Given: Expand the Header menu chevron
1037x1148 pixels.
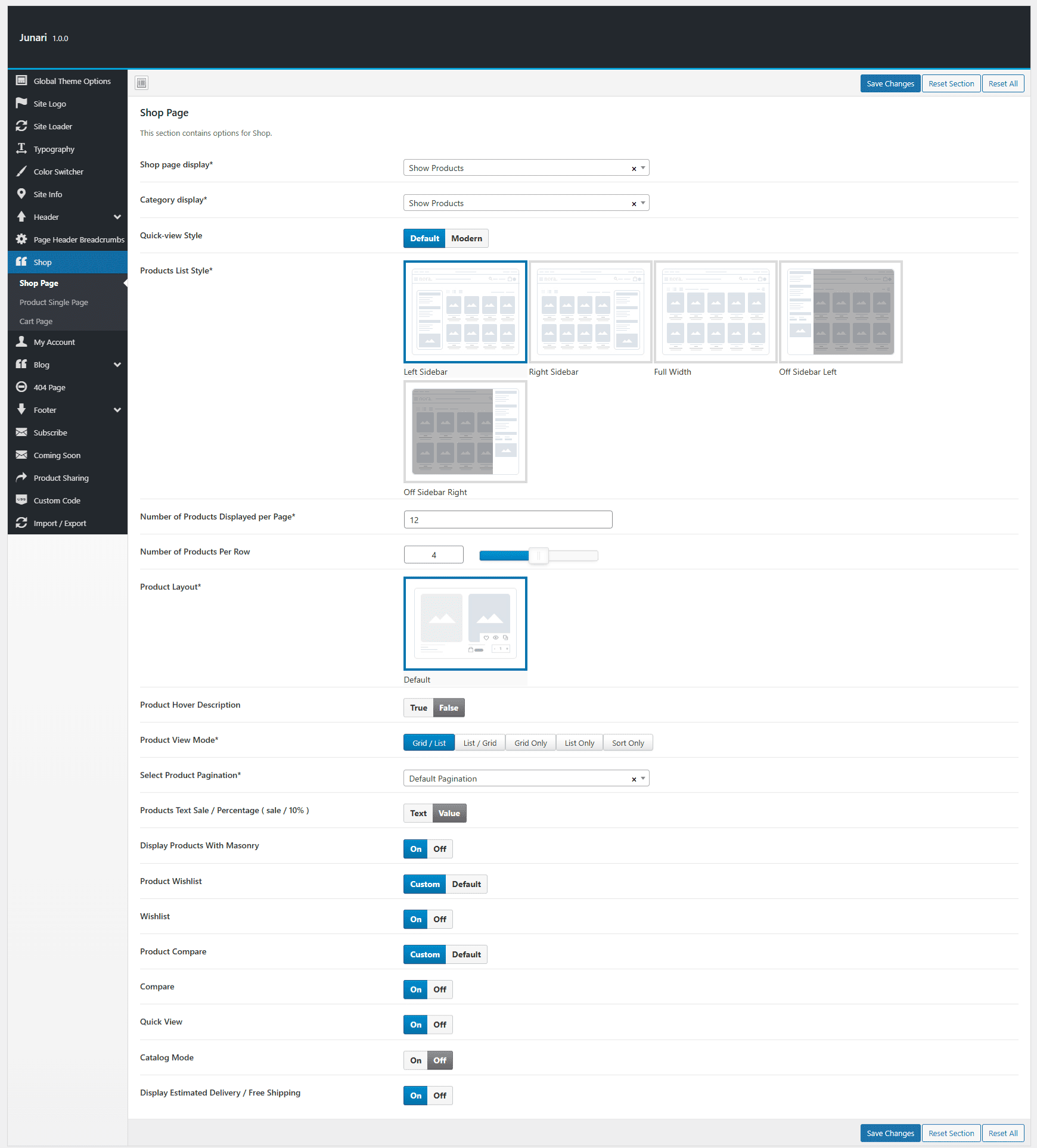Looking at the screenshot, I should pyautogui.click(x=117, y=217).
